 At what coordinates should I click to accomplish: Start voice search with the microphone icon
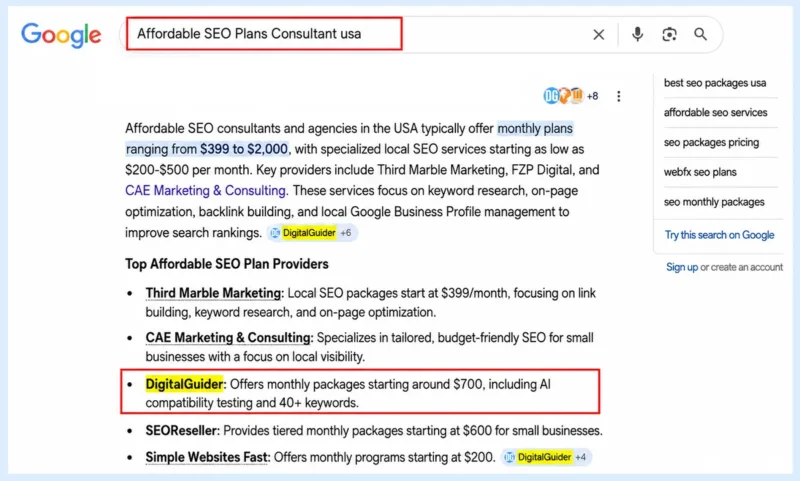pyautogui.click(x=637, y=34)
